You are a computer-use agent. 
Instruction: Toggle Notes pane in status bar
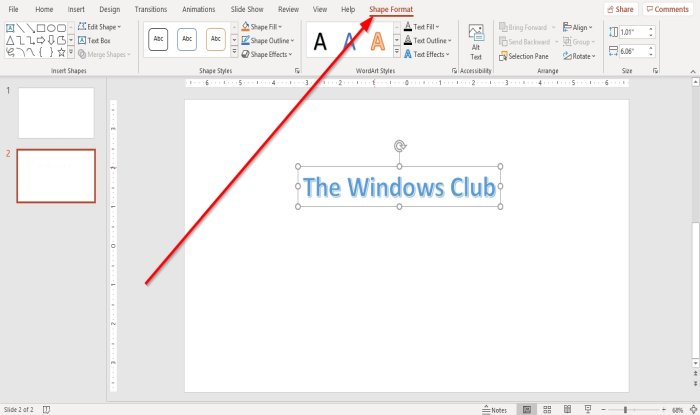(x=495, y=410)
